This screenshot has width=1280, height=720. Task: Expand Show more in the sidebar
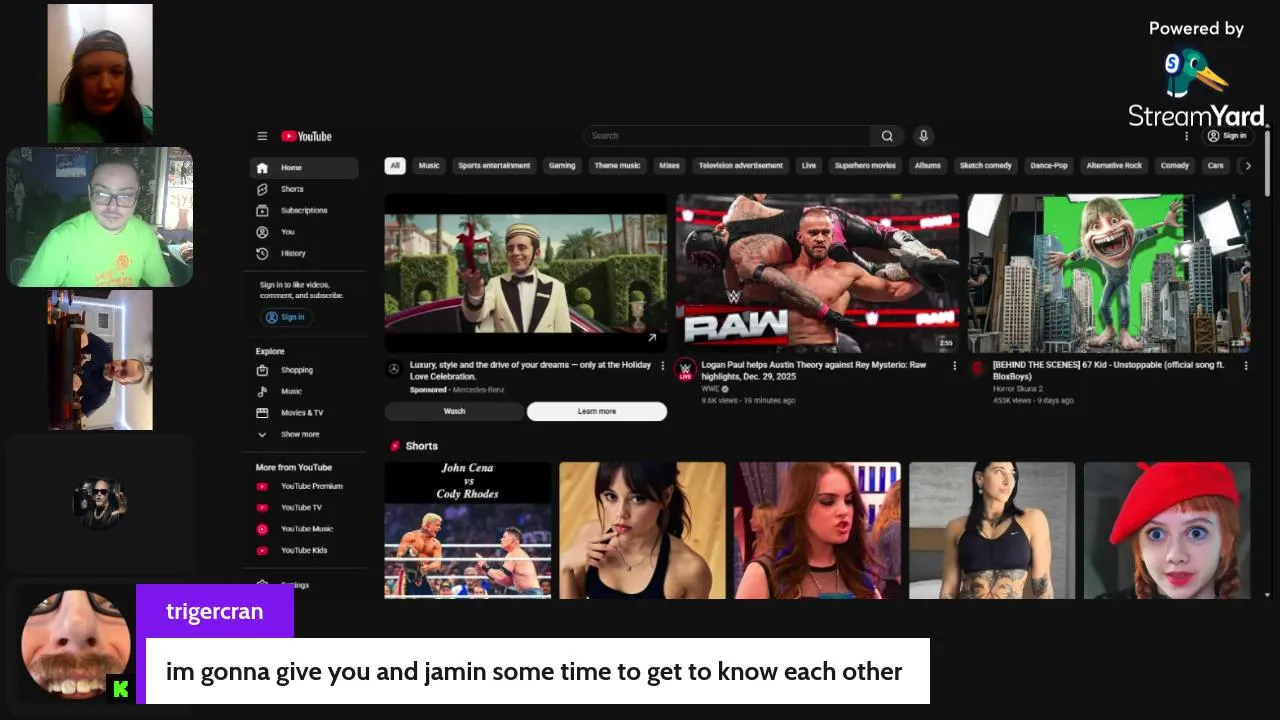(304, 434)
